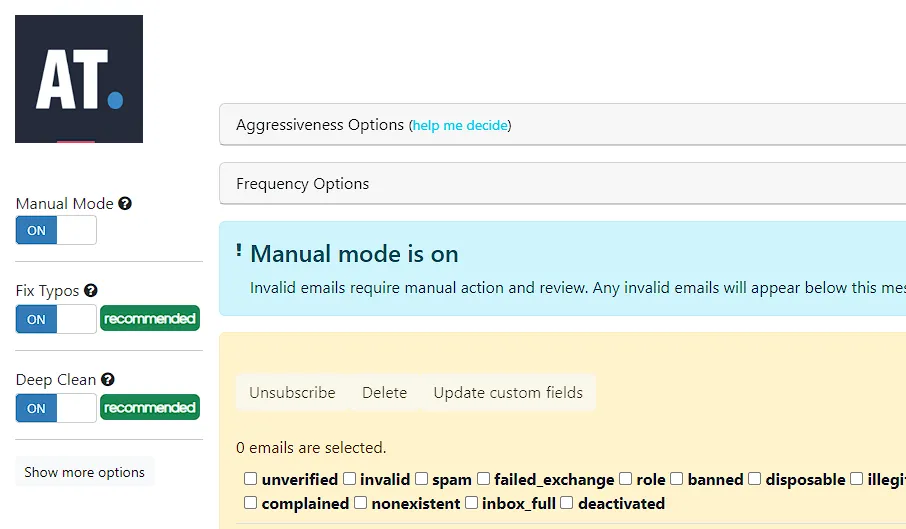Open the help me decide link
The image size is (906, 529).
point(460,125)
